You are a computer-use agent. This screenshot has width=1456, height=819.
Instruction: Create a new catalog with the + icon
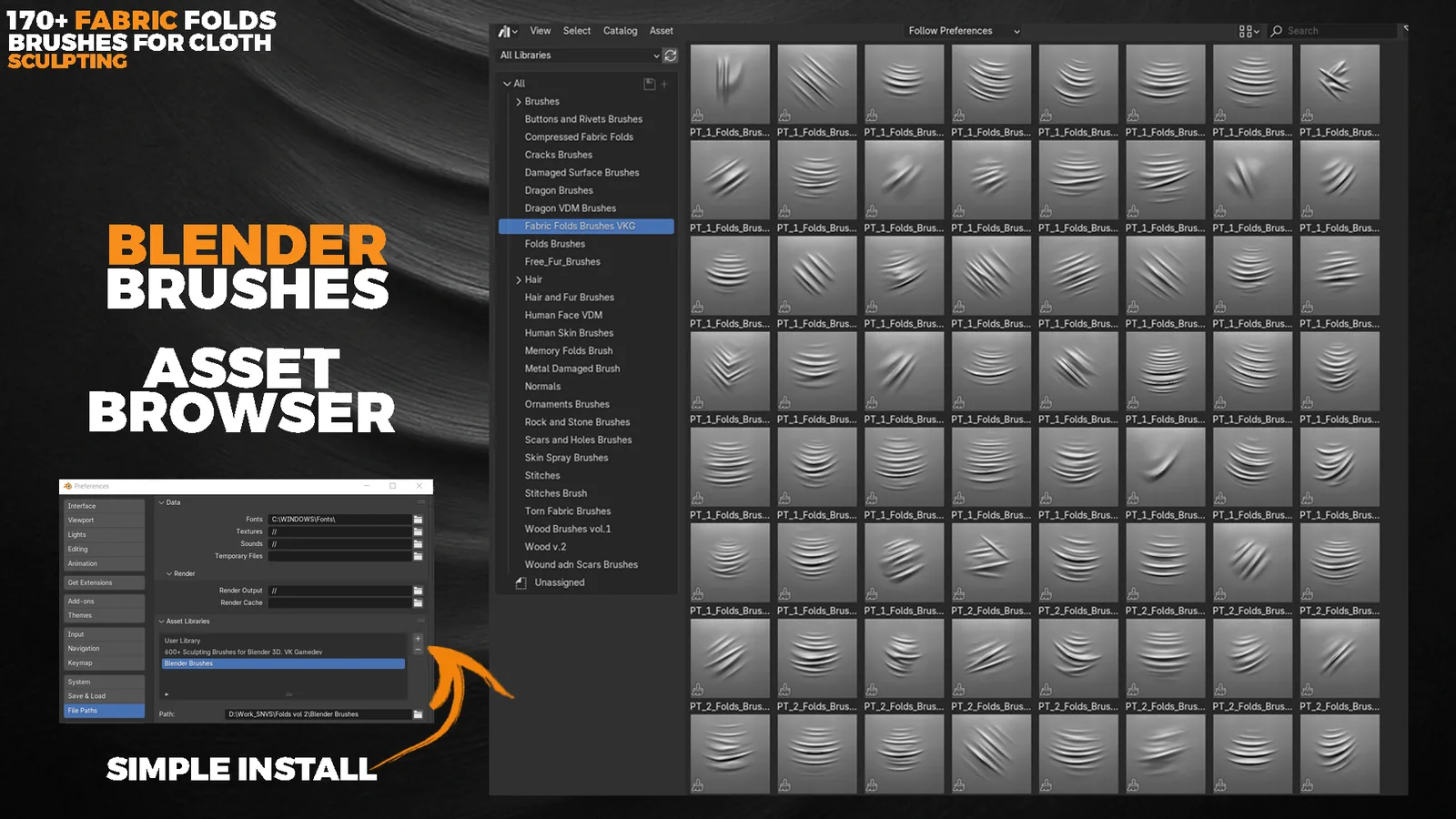664,85
